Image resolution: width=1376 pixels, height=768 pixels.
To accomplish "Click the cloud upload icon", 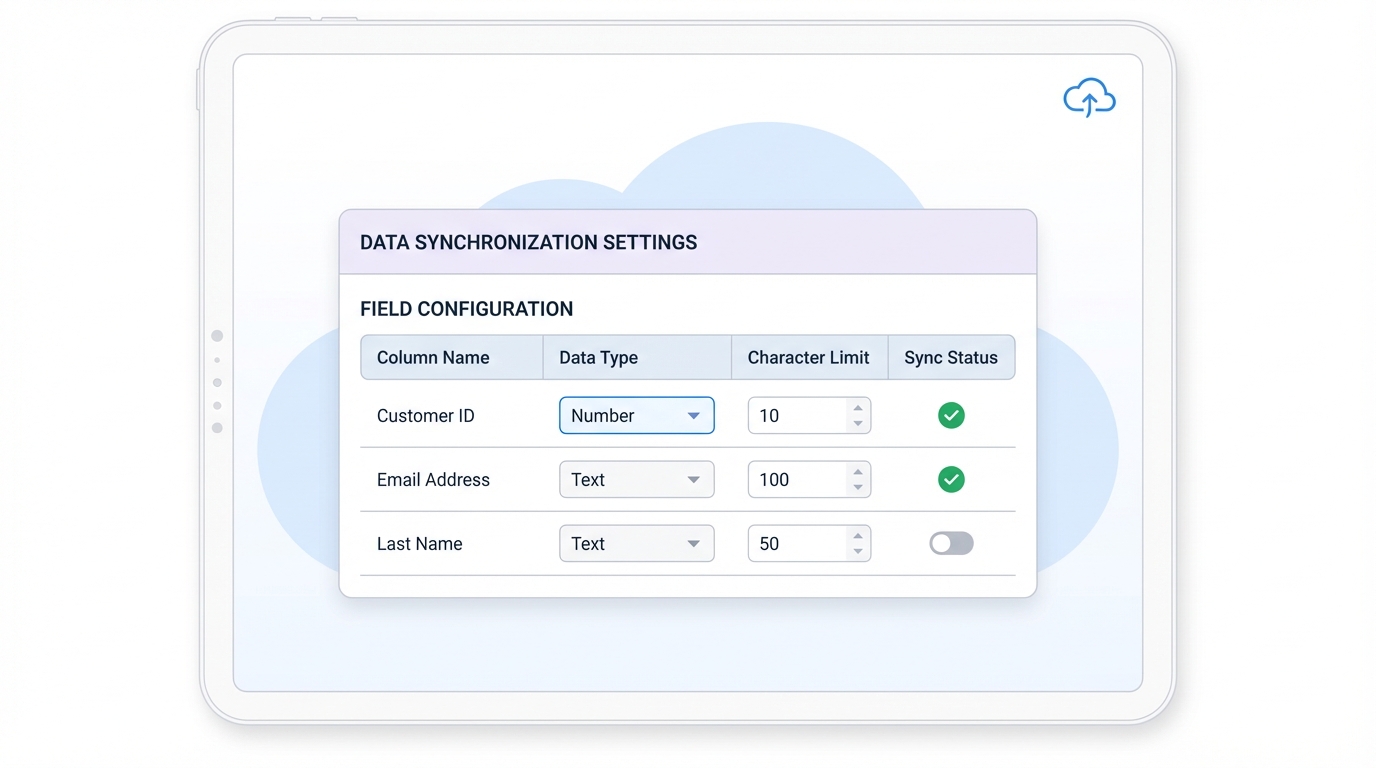I will pyautogui.click(x=1089, y=97).
